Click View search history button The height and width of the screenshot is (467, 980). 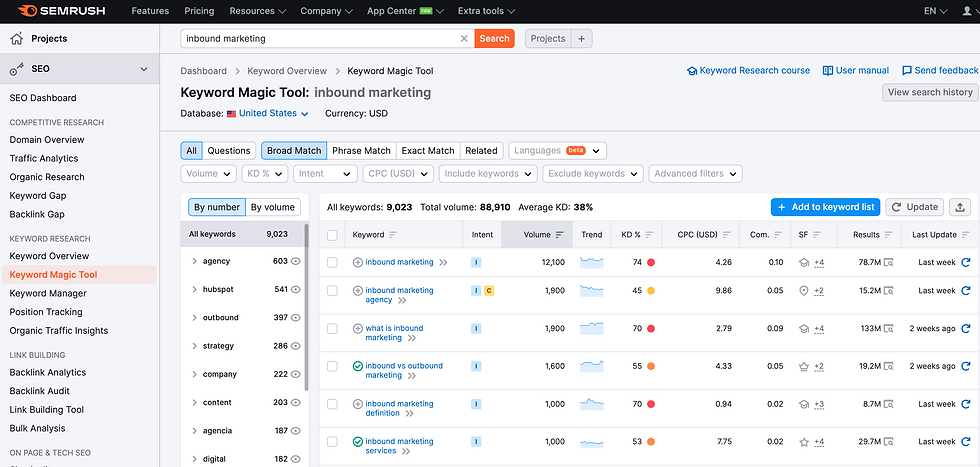point(930,92)
